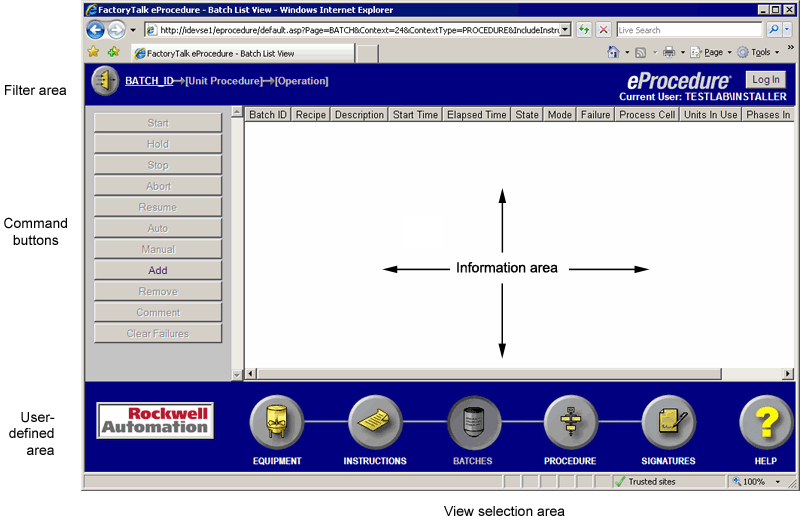The image size is (800, 528).
Task: Go back with the browser Back arrow
Action: 95,30
